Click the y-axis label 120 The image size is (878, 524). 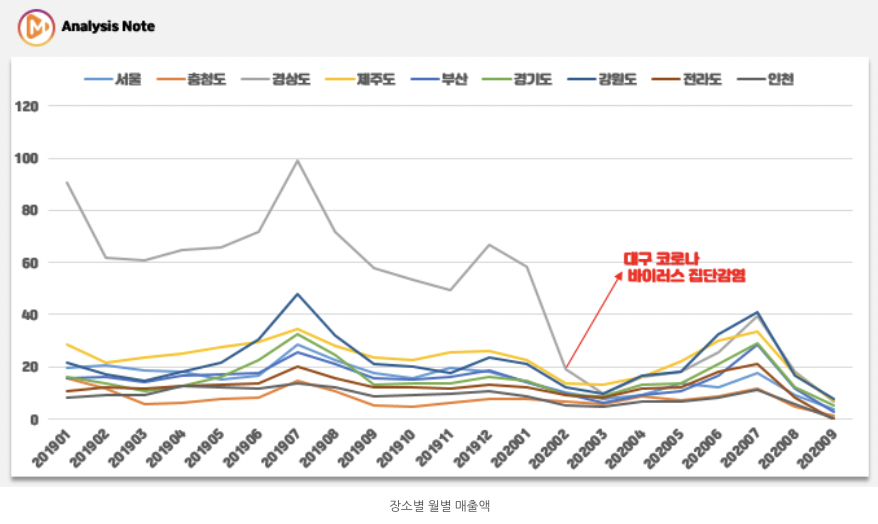click(x=26, y=106)
